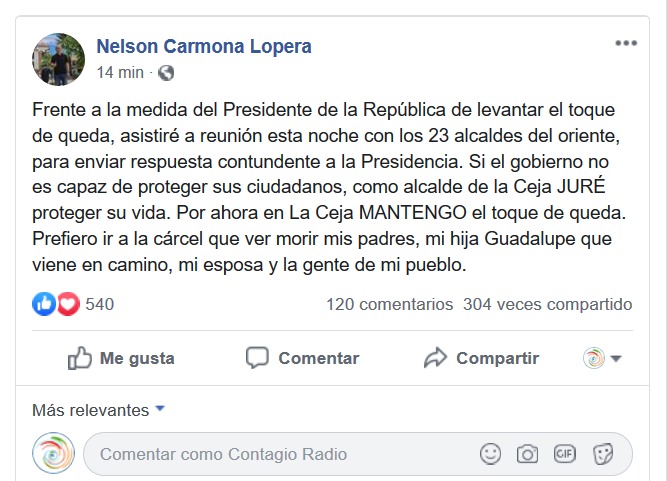Click the public globe privacy icon
The width and height of the screenshot is (667, 481).
pos(166,73)
